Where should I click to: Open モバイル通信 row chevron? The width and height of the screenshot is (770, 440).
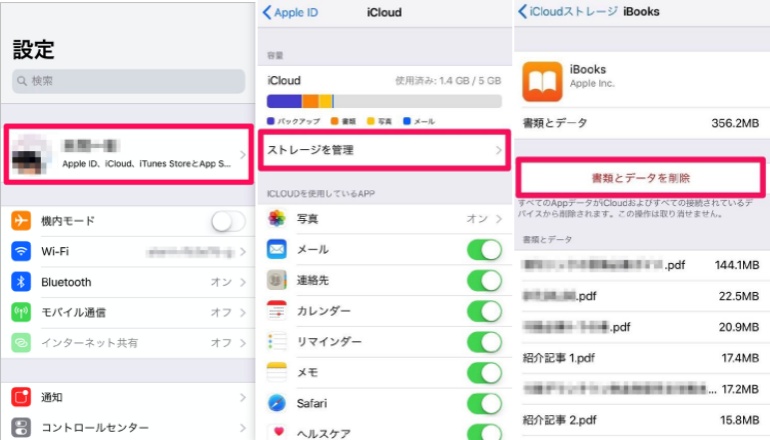[243, 312]
